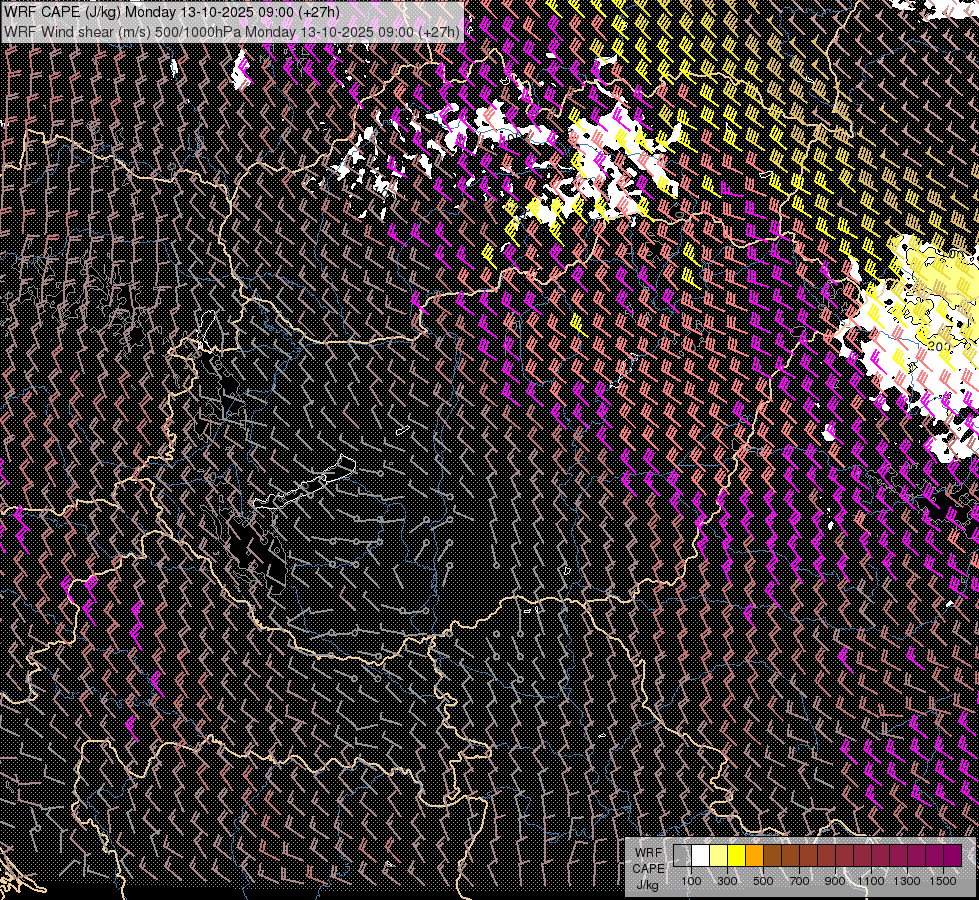
Task: Click the gray first swatch in CAPE legend
Action: pyautogui.click(x=682, y=855)
